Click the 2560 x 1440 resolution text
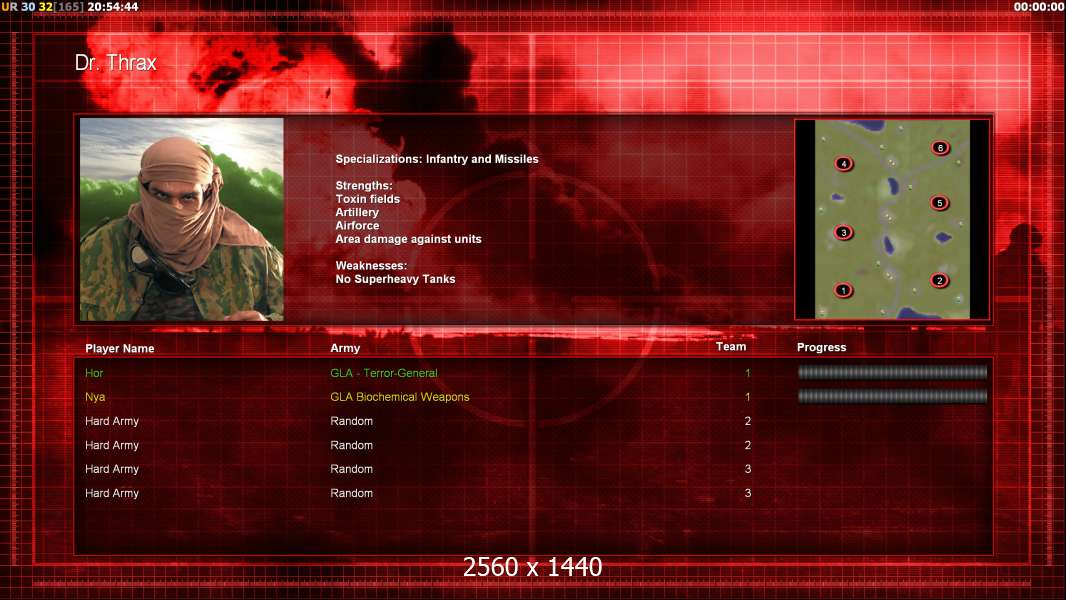This screenshot has width=1066, height=600. (532, 567)
